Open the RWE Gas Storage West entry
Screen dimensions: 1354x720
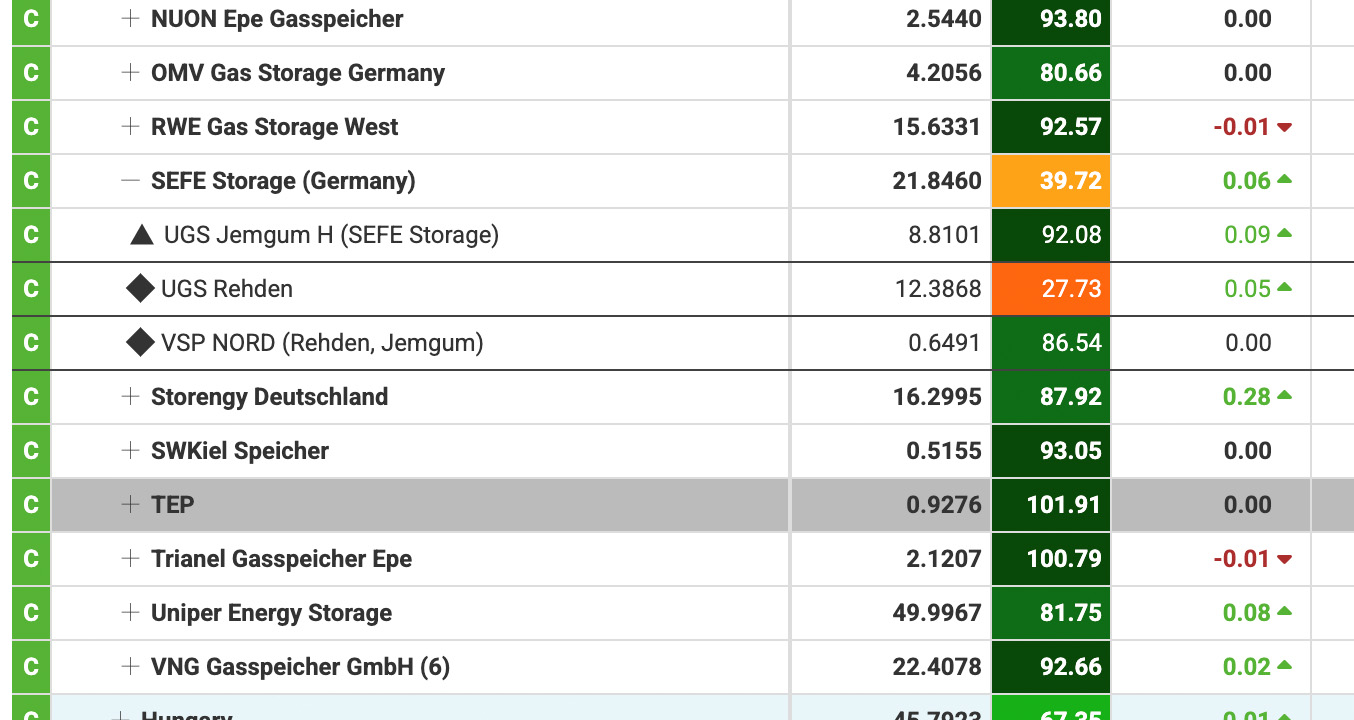pyautogui.click(x=274, y=127)
